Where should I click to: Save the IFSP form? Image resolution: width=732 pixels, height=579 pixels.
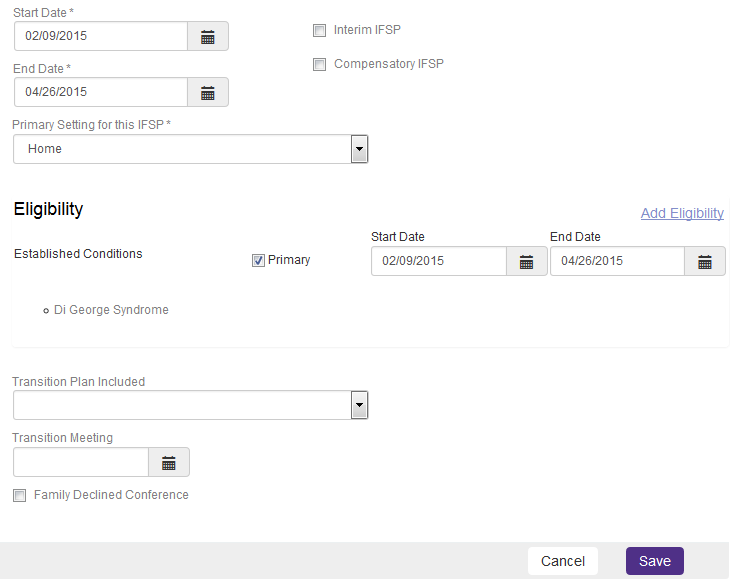point(655,561)
